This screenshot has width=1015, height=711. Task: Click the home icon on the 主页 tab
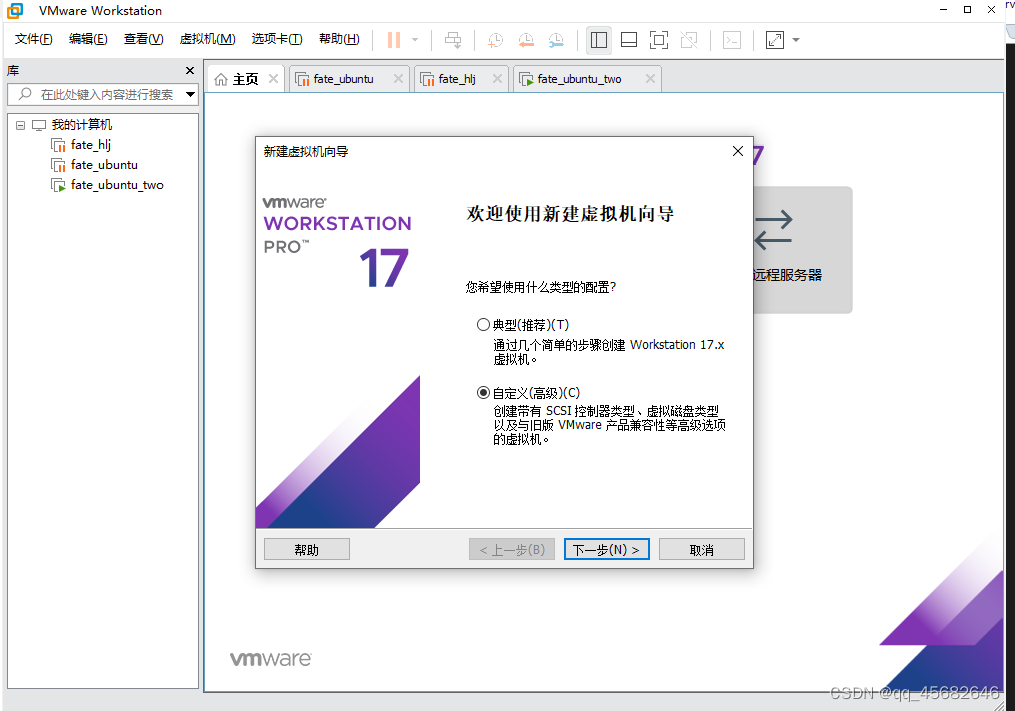coord(221,79)
